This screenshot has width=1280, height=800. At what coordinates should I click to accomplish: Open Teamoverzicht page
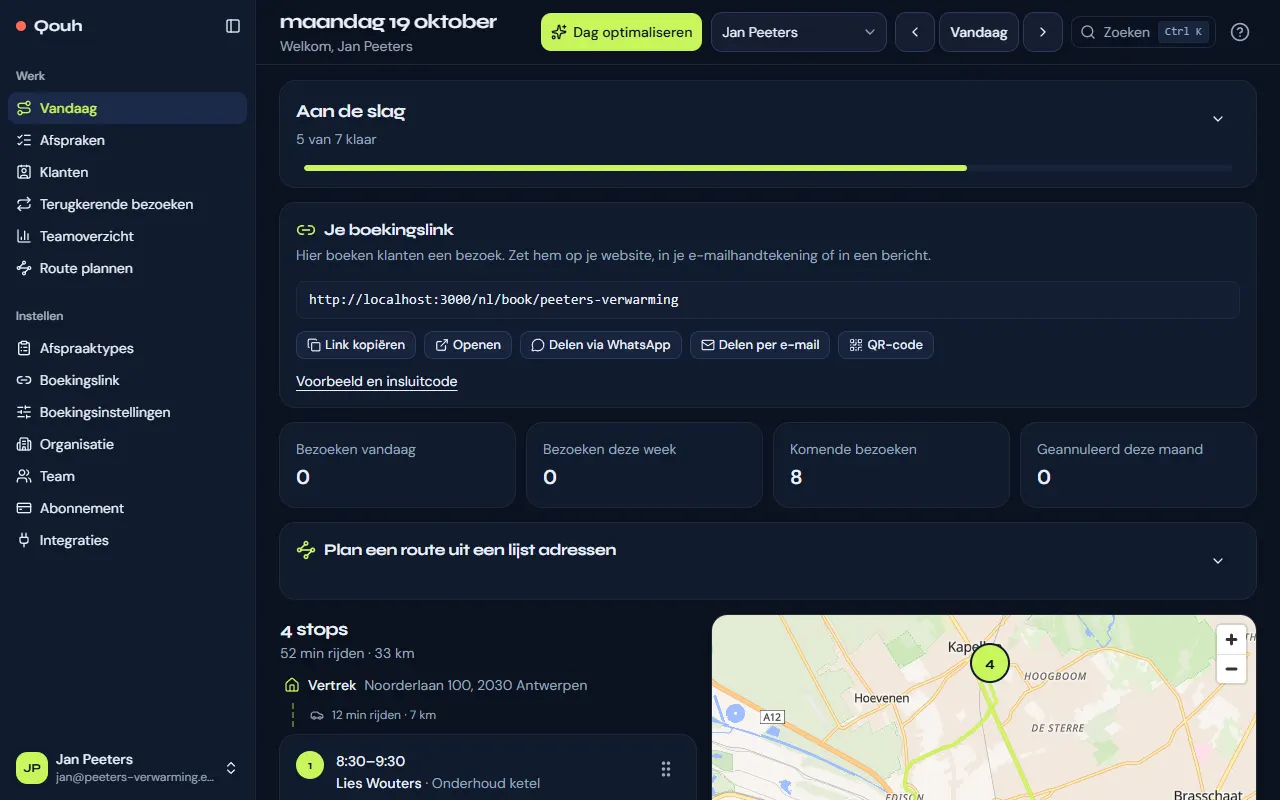pos(127,236)
